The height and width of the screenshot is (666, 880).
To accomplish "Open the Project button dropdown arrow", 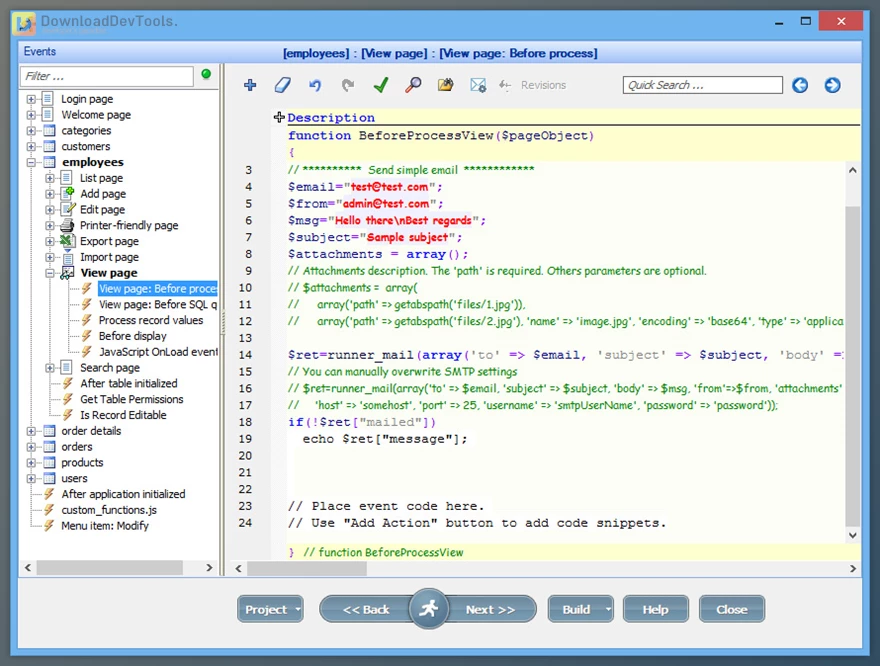I will 297,610.
